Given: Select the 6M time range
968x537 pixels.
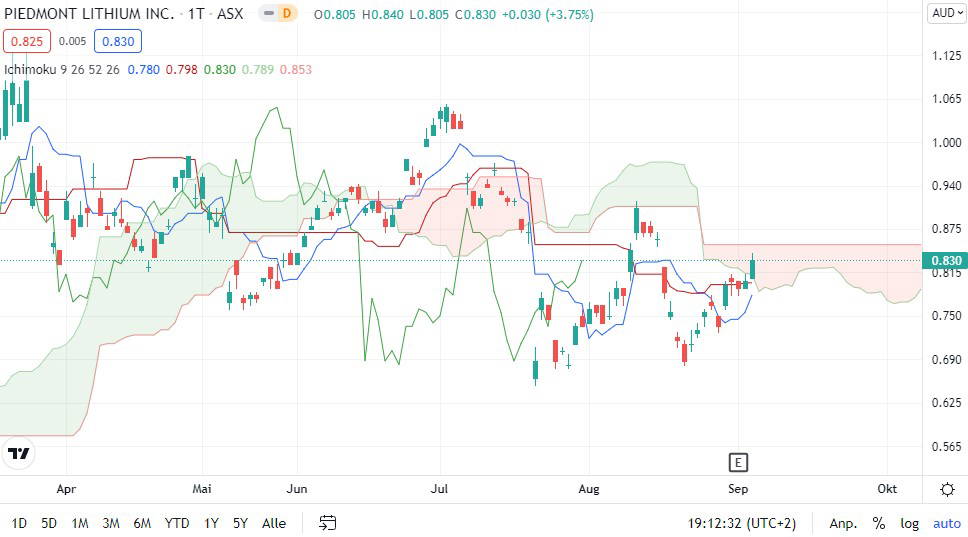Looking at the screenshot, I should click(142, 523).
